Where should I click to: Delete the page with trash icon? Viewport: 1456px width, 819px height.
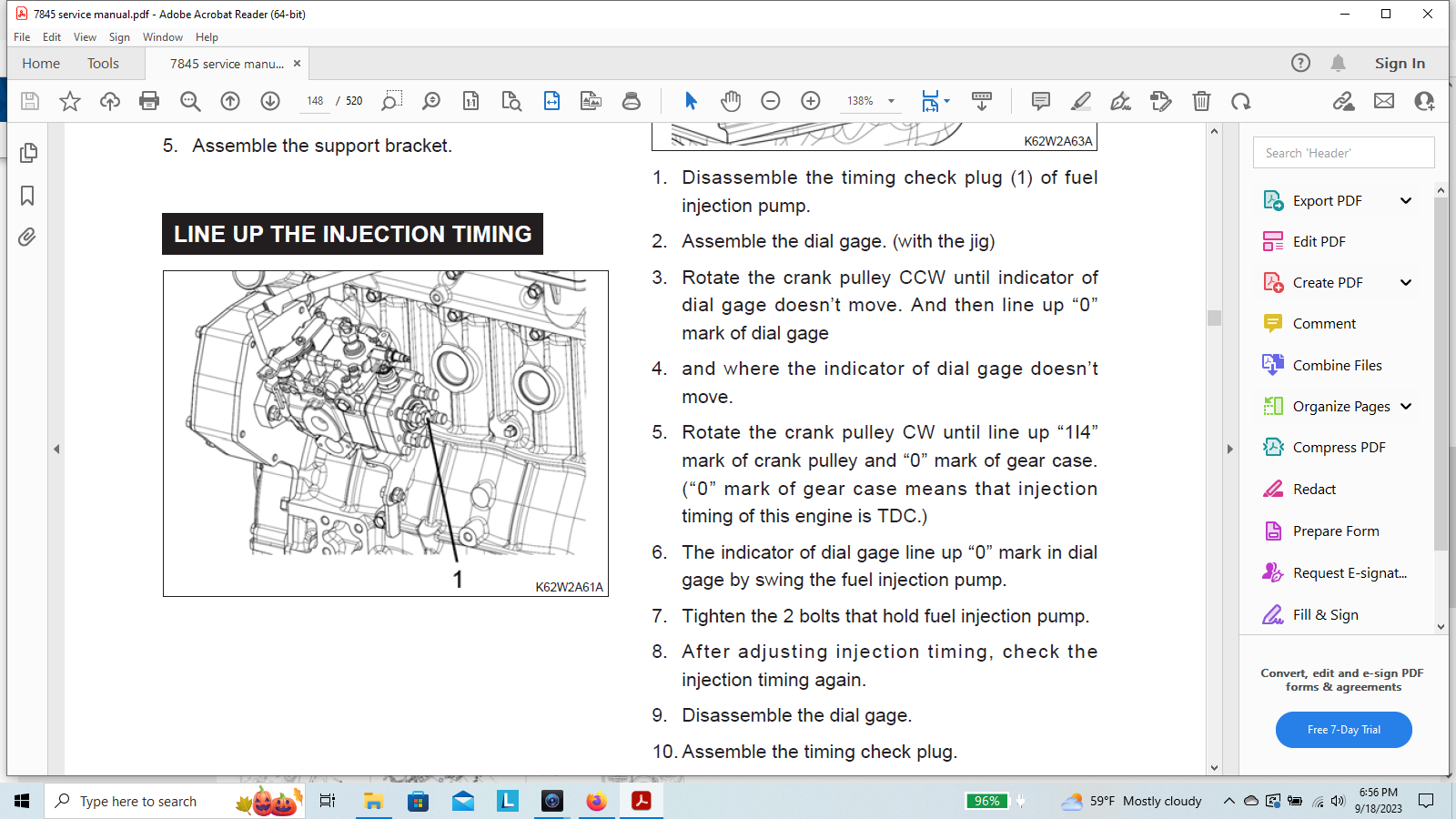(x=1202, y=101)
